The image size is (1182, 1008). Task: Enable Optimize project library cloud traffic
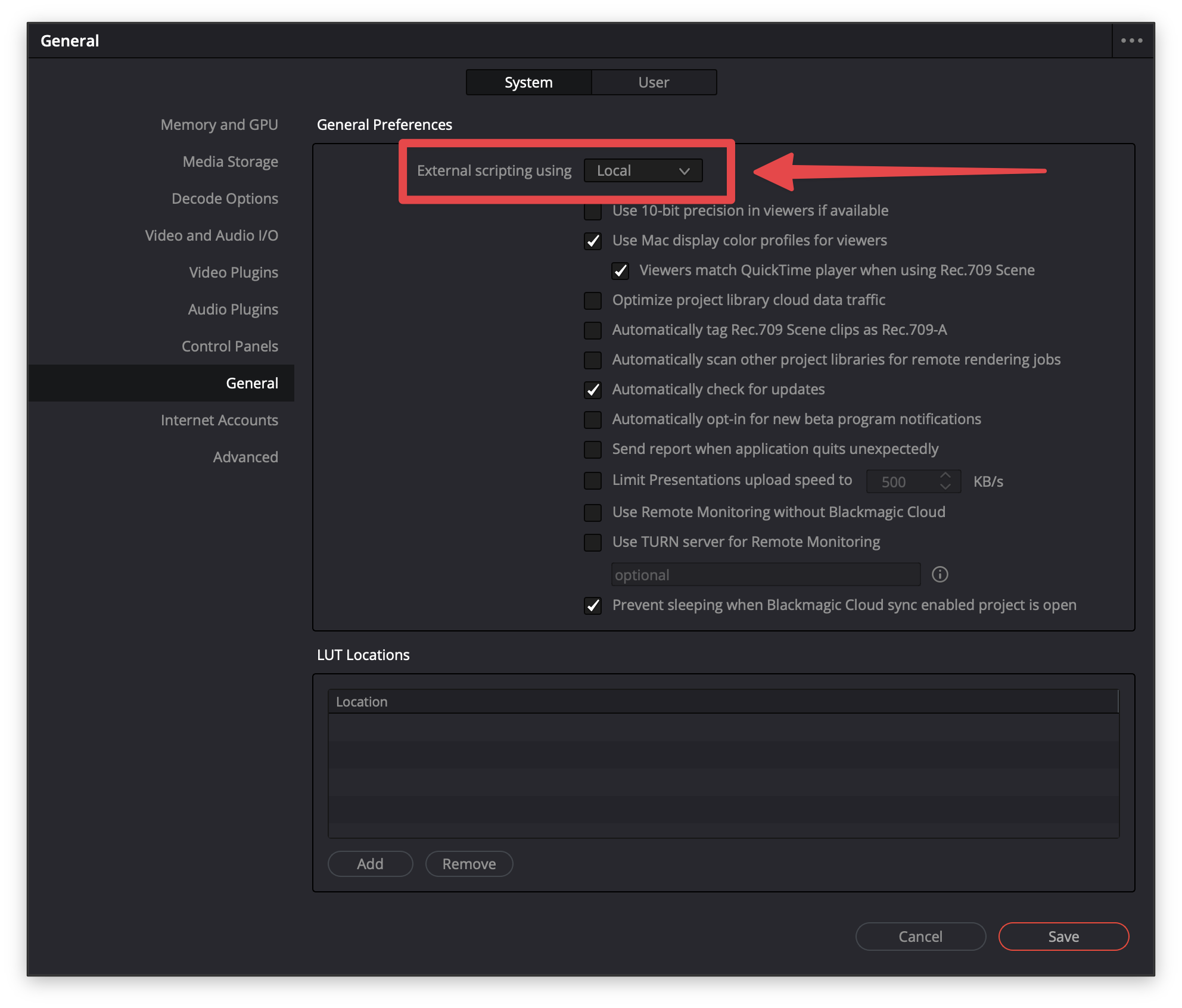(593, 300)
